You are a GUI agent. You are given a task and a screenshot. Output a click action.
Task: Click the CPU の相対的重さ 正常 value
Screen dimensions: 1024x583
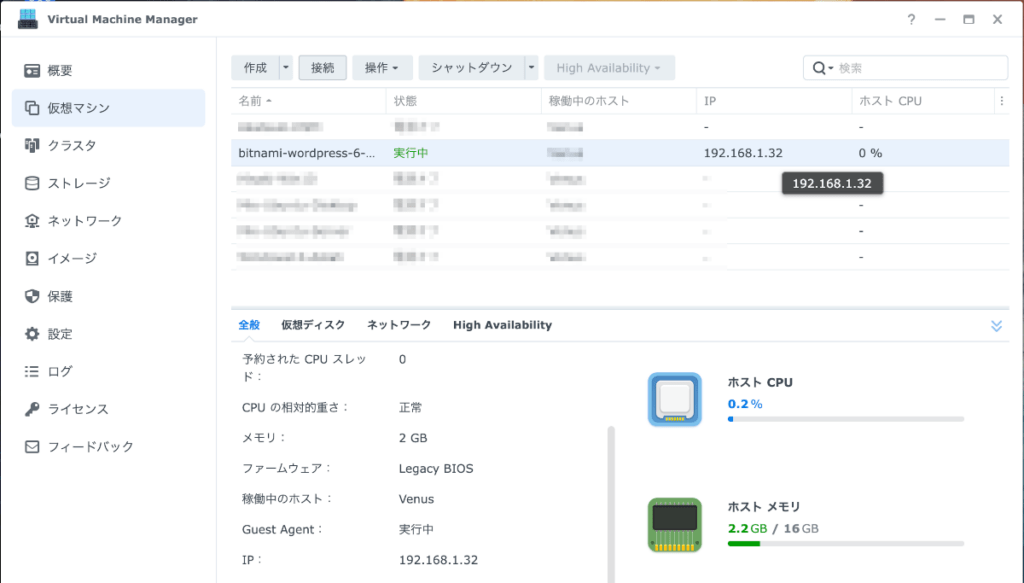pos(410,407)
